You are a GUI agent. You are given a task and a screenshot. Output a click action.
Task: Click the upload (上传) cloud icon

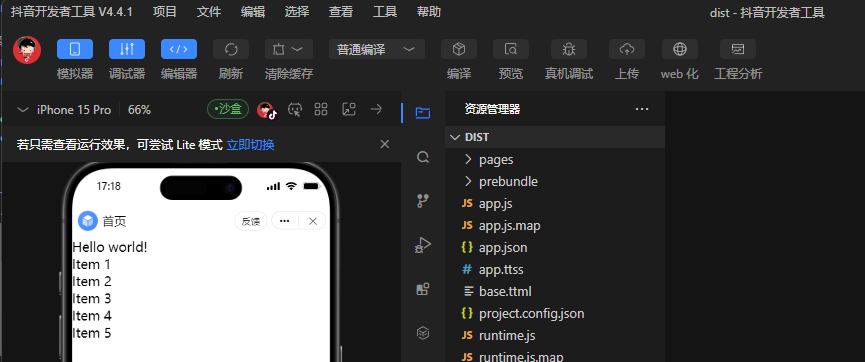[x=627, y=49]
